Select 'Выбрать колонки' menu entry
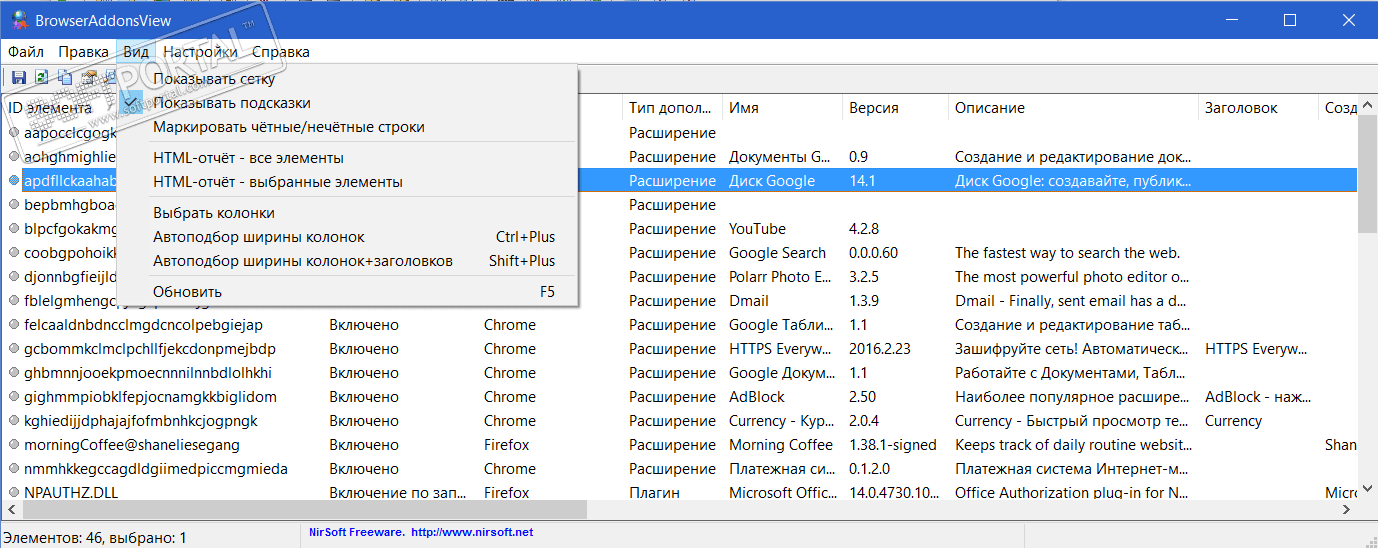Image resolution: width=1378 pixels, height=548 pixels. pyautogui.click(x=213, y=213)
